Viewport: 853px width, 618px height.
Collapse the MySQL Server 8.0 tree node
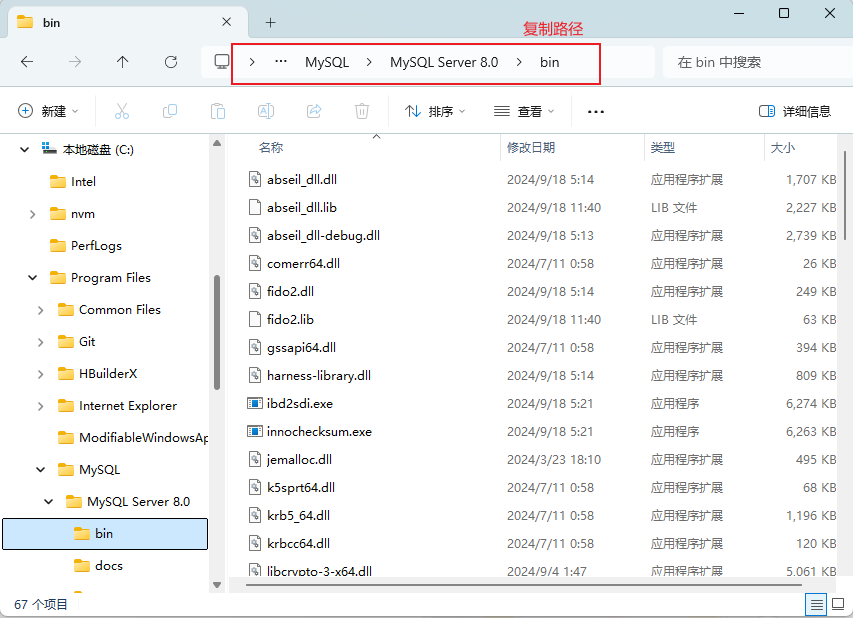click(47, 501)
